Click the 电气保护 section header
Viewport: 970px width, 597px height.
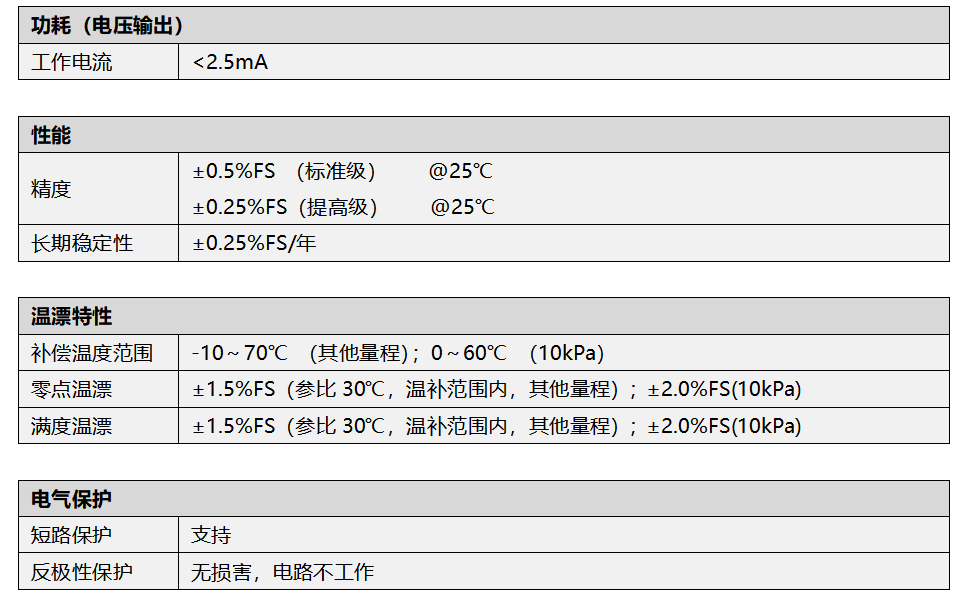coord(72,499)
